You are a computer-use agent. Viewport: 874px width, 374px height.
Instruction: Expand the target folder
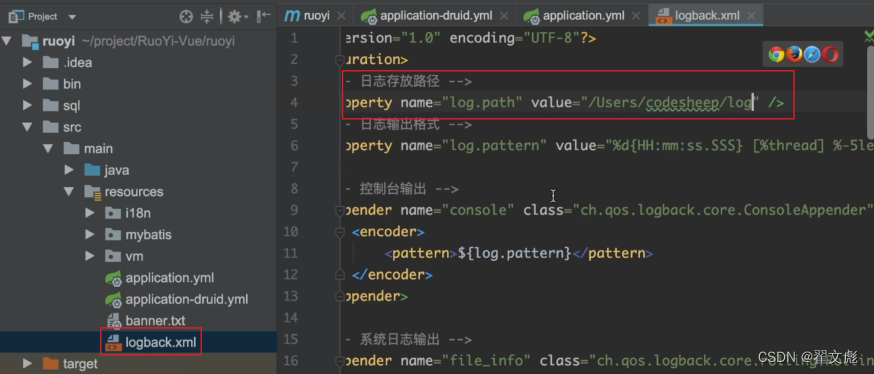tap(27, 364)
